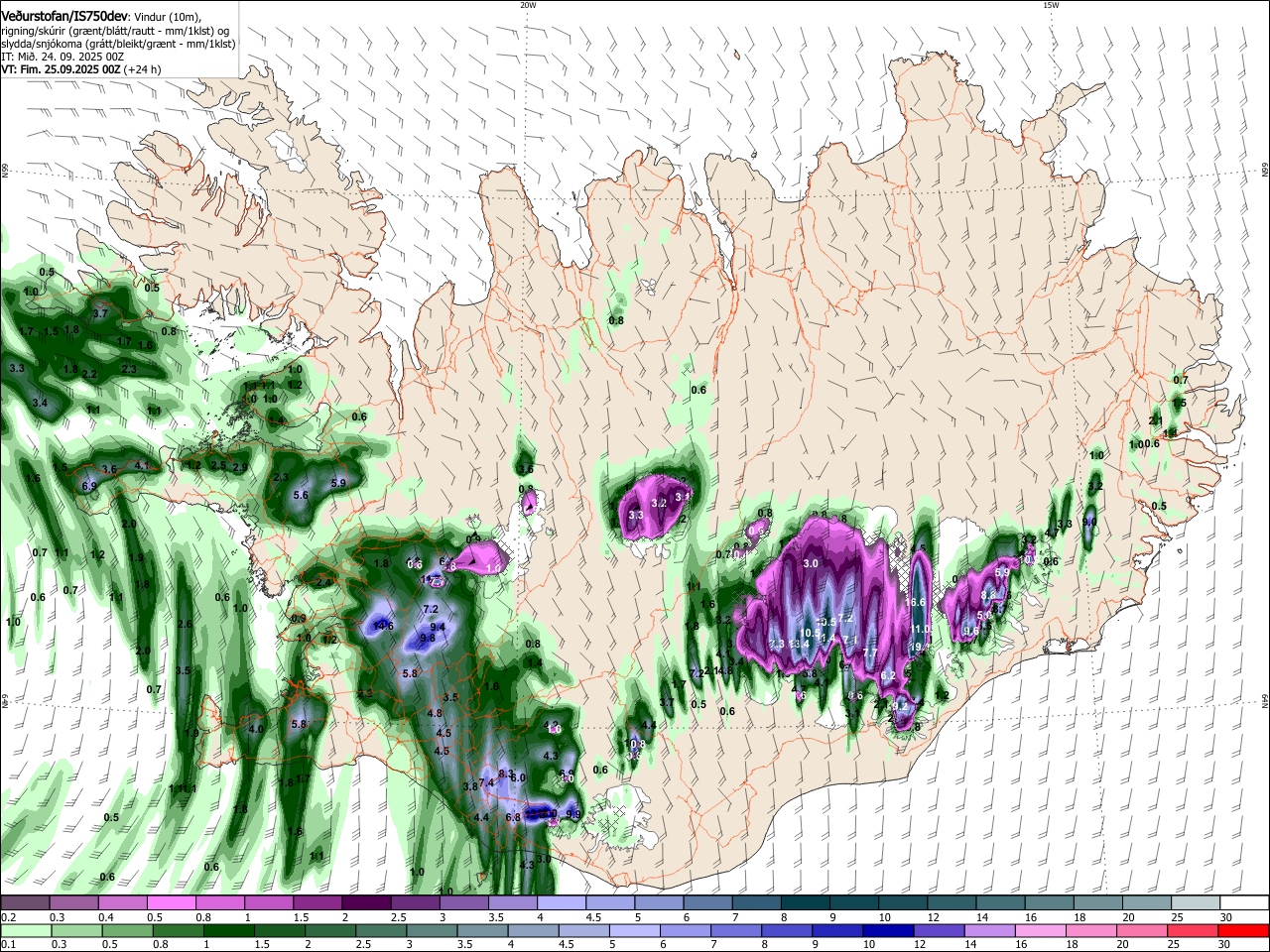Click the dark teal 8–9 top-row swatch
The image size is (1270, 952).
pyautogui.click(x=805, y=902)
